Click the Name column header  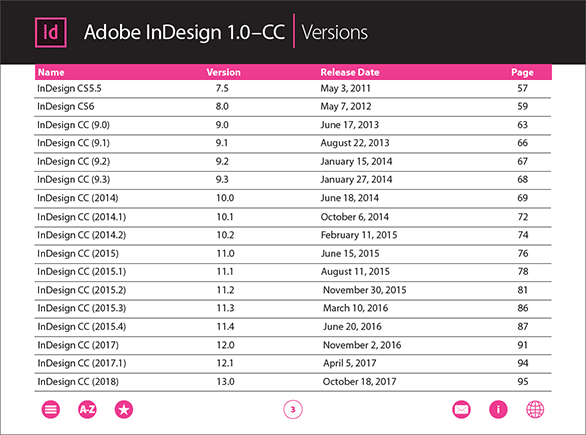click(51, 72)
